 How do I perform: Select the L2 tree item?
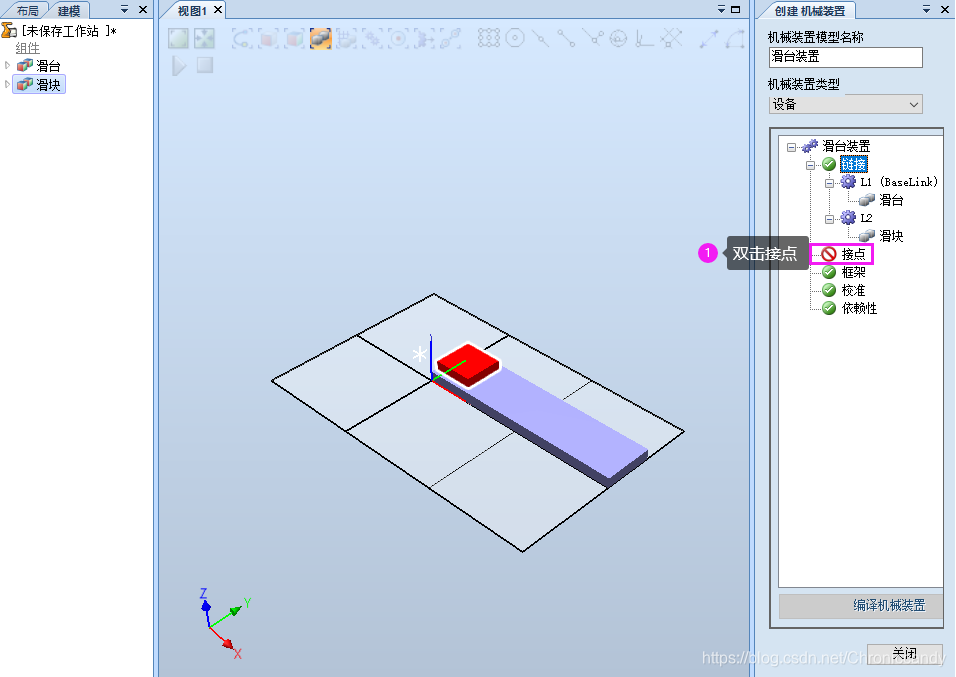(x=866, y=218)
